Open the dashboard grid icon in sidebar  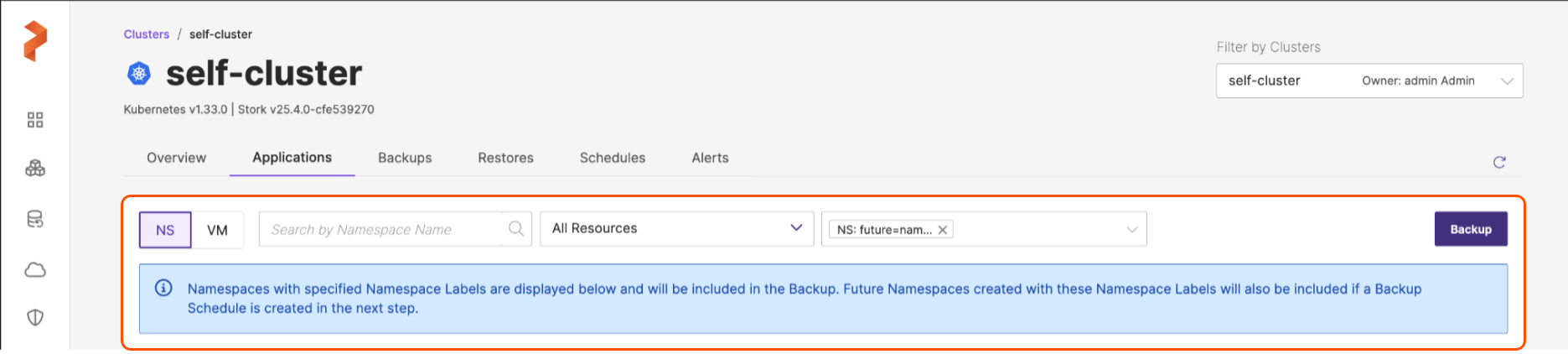(35, 120)
